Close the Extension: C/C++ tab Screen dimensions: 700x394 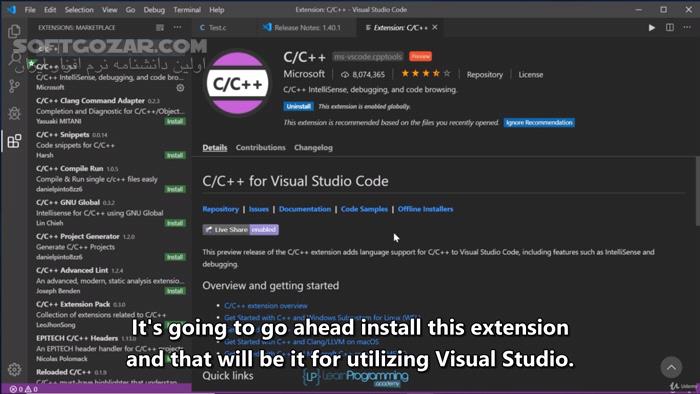(x=435, y=28)
